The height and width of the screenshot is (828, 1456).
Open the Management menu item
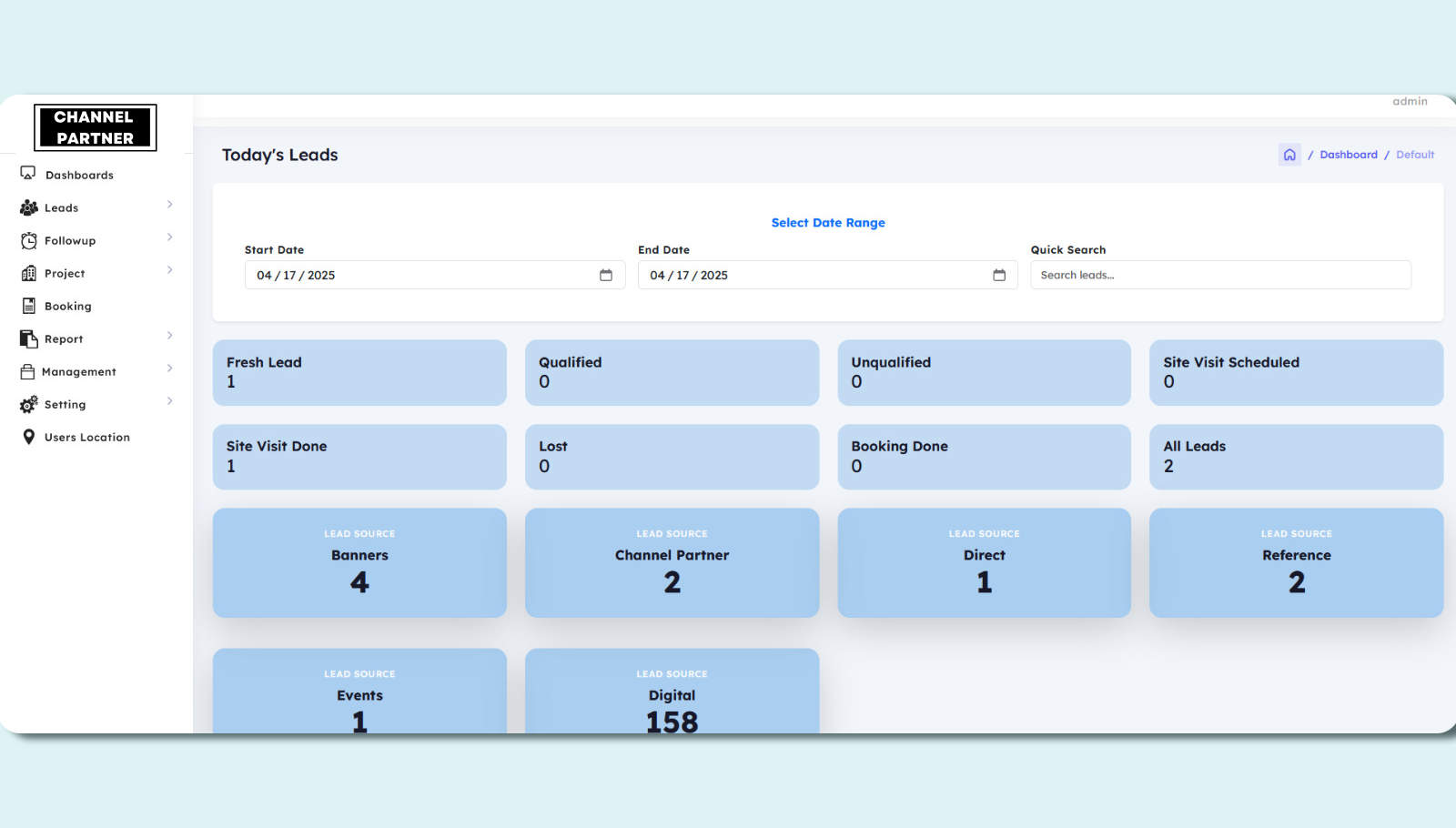[x=78, y=371]
